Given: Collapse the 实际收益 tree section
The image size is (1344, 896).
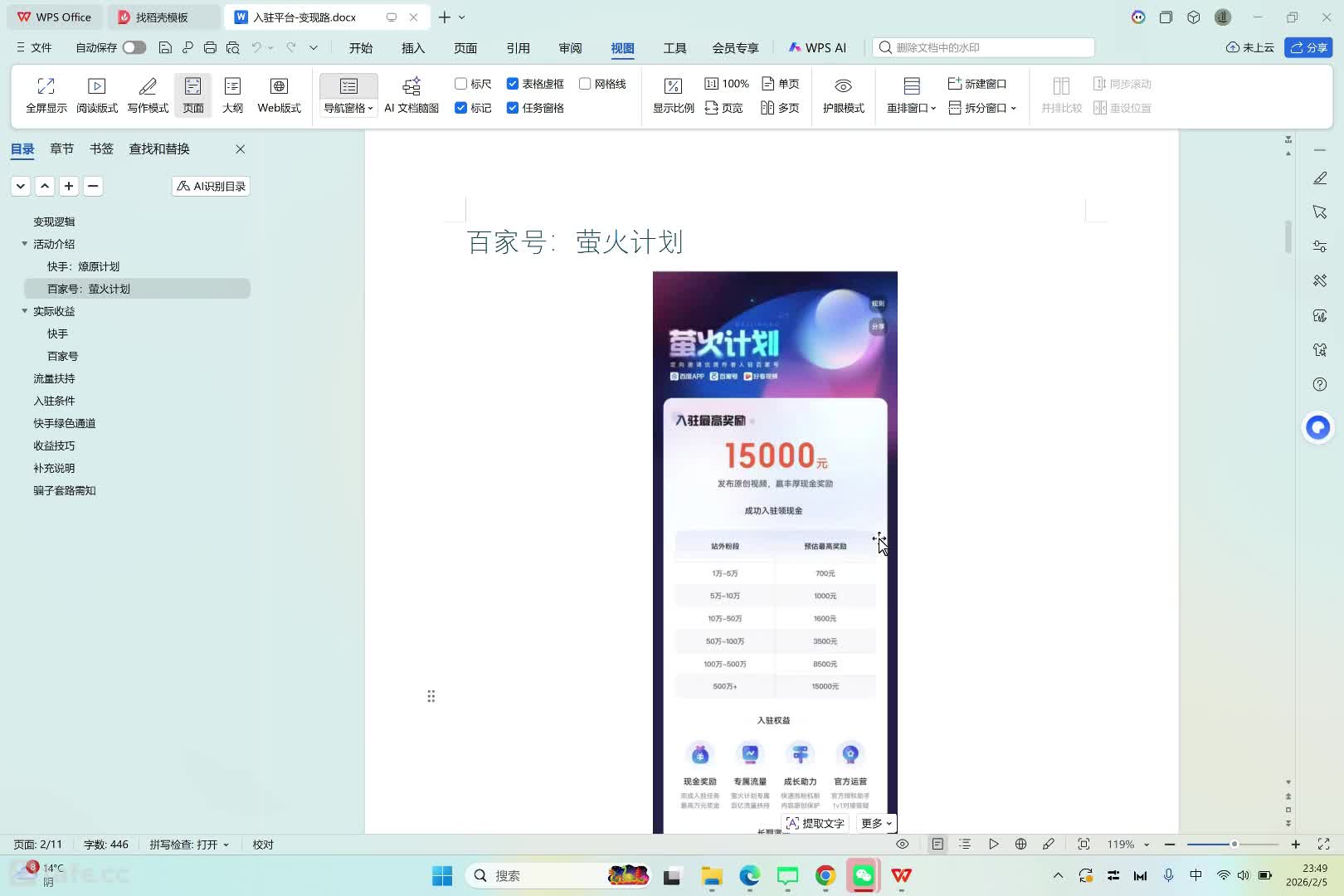Looking at the screenshot, I should 24,311.
